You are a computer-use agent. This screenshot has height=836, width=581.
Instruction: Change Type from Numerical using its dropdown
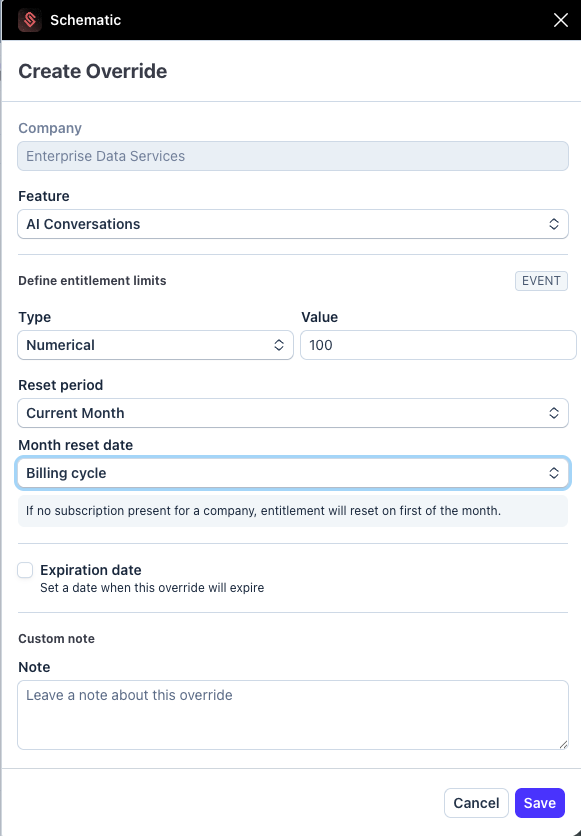click(x=155, y=344)
